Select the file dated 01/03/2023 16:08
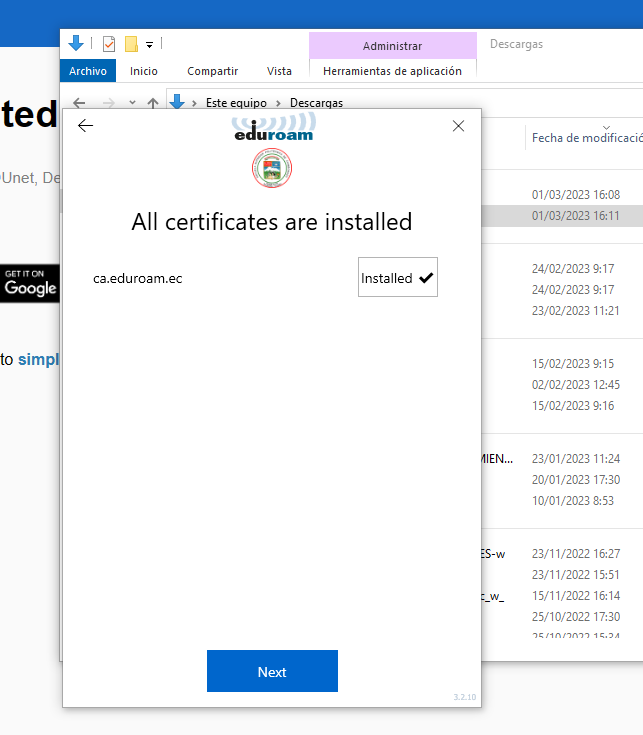643x735 pixels. click(x=576, y=195)
